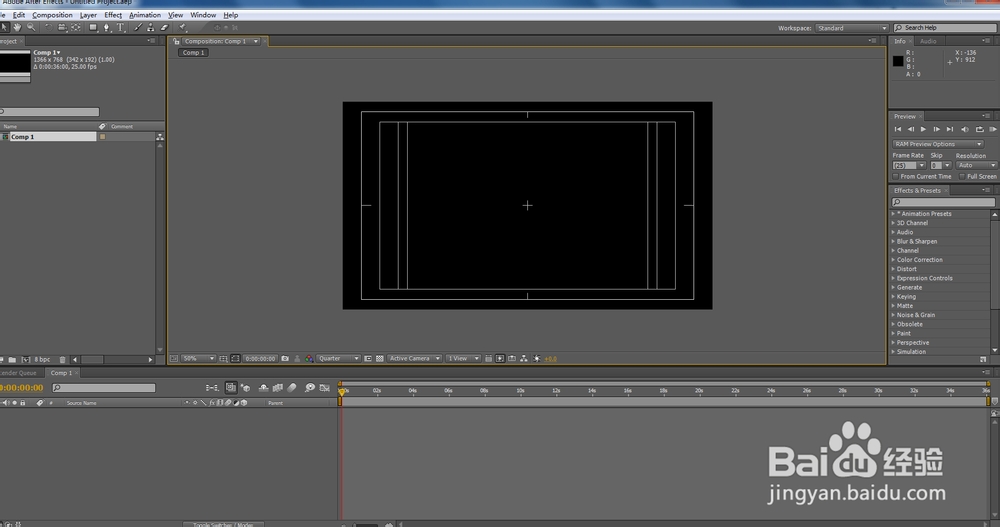Screen dimensions: 1000x527
Task: Open brainstorm from timeline
Action: 310,388
